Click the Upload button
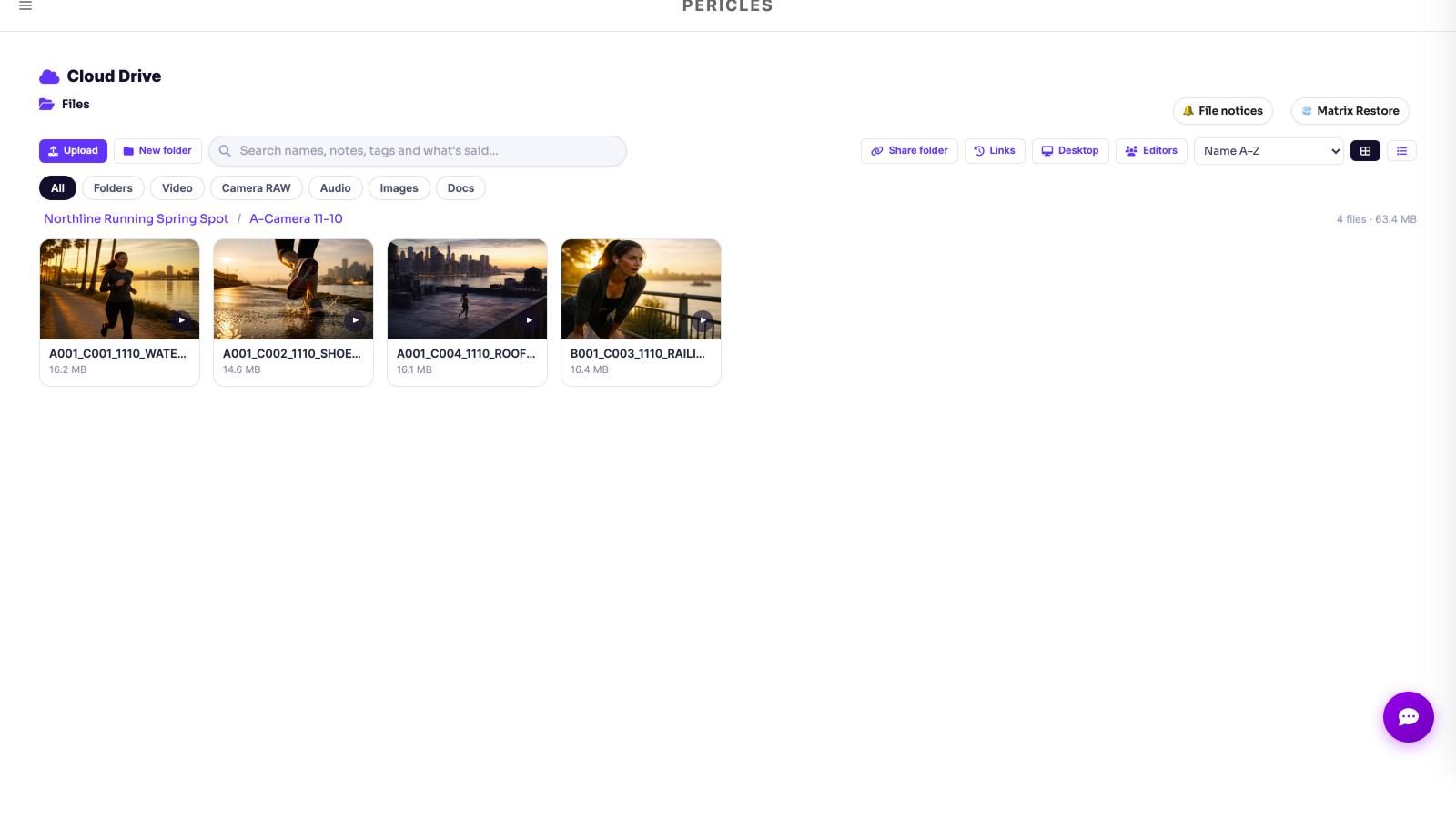Viewport: 1456px width, 819px height. 73,151
